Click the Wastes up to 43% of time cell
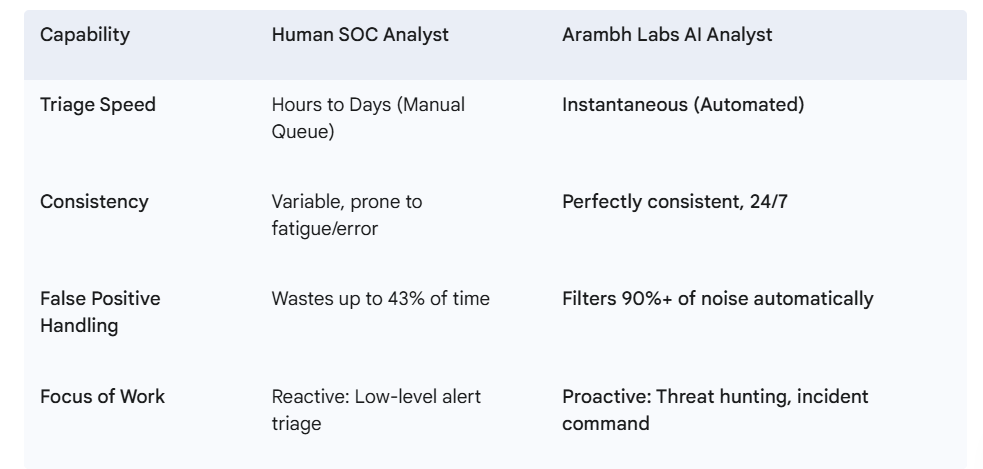983x469 pixels. (381, 299)
